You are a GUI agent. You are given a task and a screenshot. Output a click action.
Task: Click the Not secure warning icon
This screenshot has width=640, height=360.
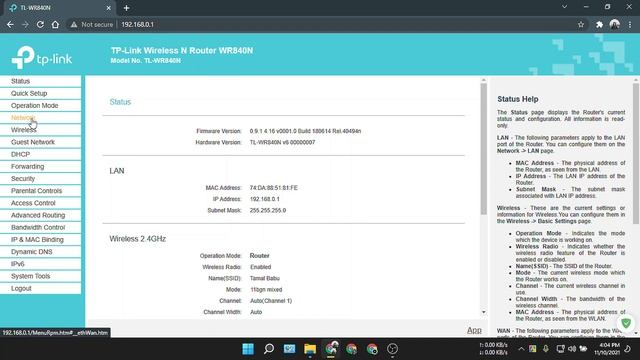point(74,24)
